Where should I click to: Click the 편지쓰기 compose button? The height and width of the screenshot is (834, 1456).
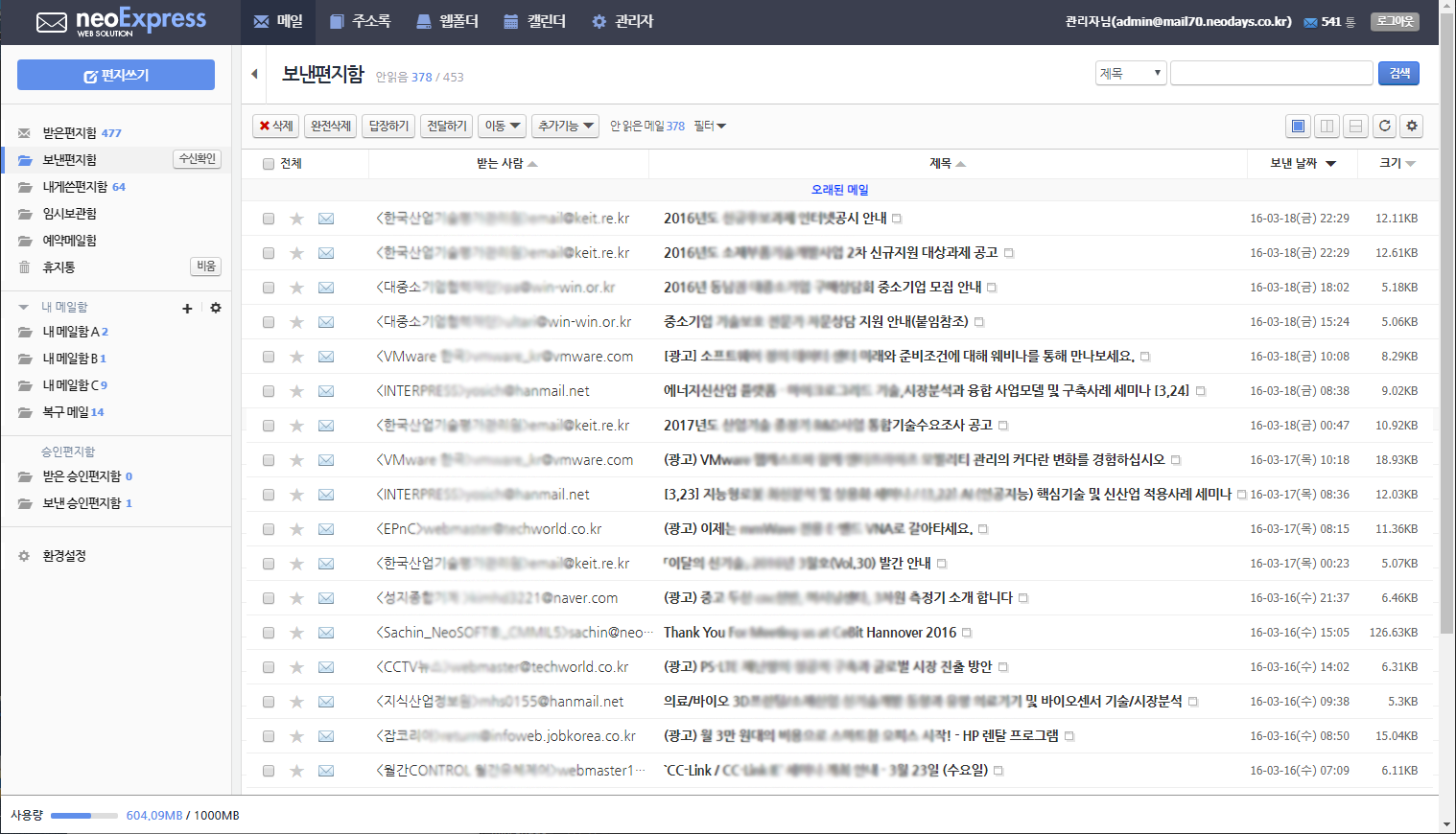(116, 75)
